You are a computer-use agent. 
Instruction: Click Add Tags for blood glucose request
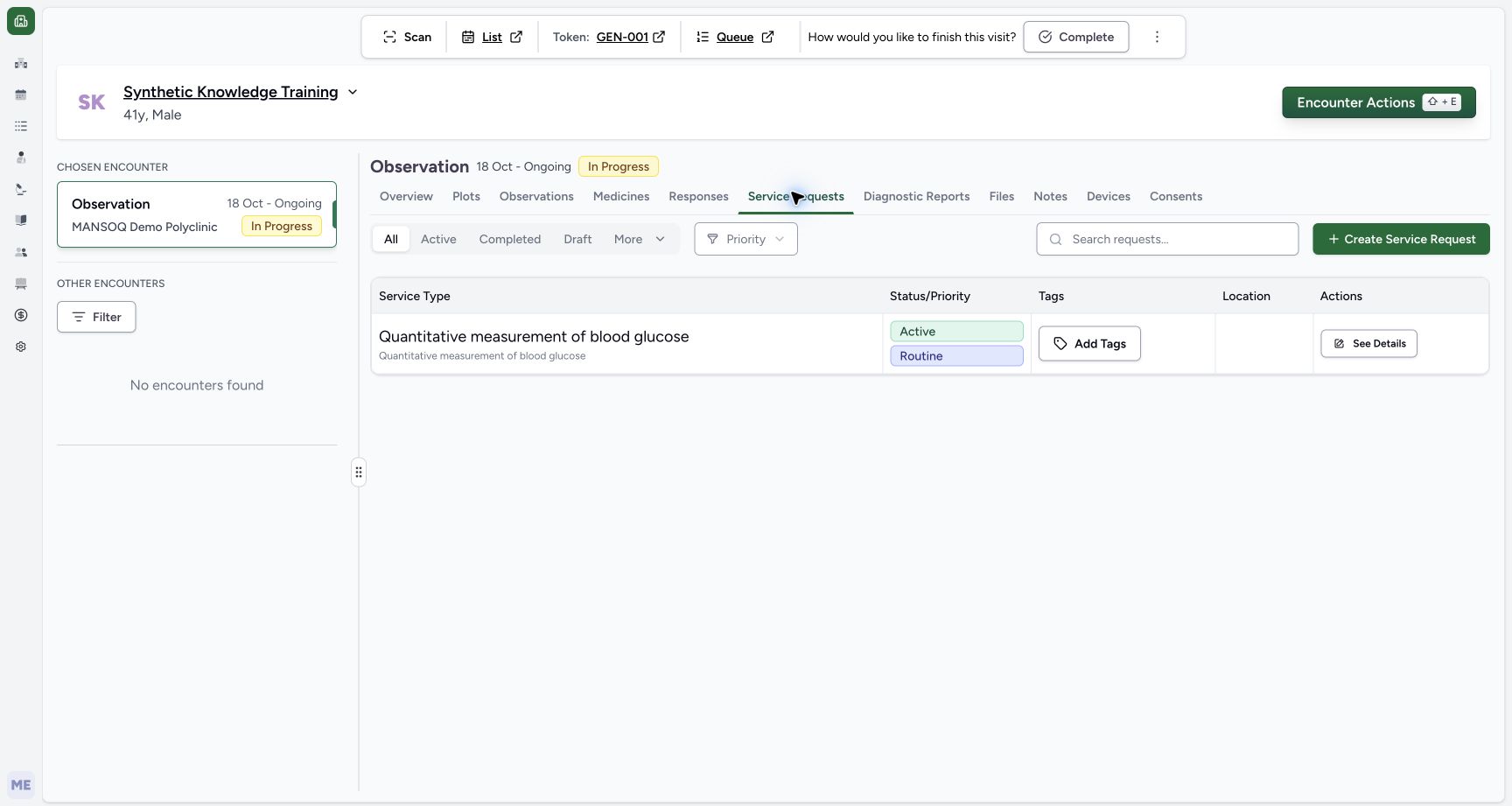pos(1089,344)
